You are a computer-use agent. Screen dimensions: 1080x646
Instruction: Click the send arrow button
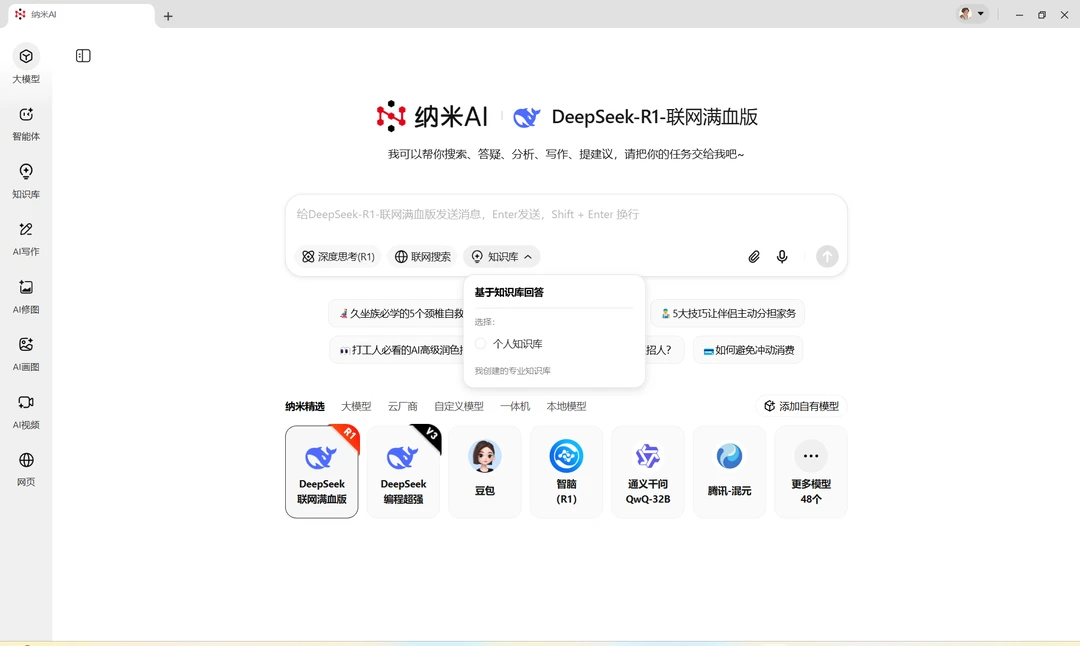[x=827, y=257]
